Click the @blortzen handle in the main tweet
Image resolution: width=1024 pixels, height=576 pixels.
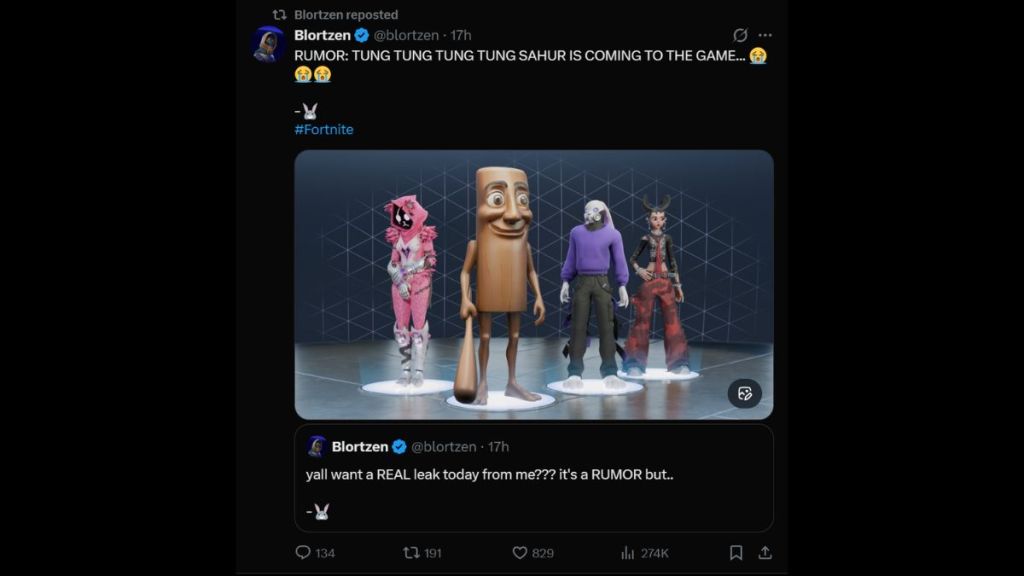[406, 35]
